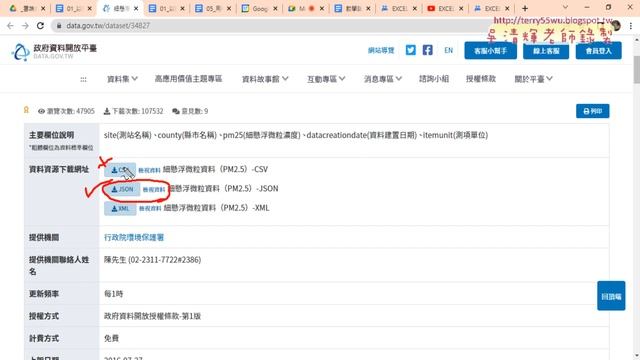Screen dimensions: 640x360
Task: Open the Chrome three-dot menu
Action: (x=631, y=26)
